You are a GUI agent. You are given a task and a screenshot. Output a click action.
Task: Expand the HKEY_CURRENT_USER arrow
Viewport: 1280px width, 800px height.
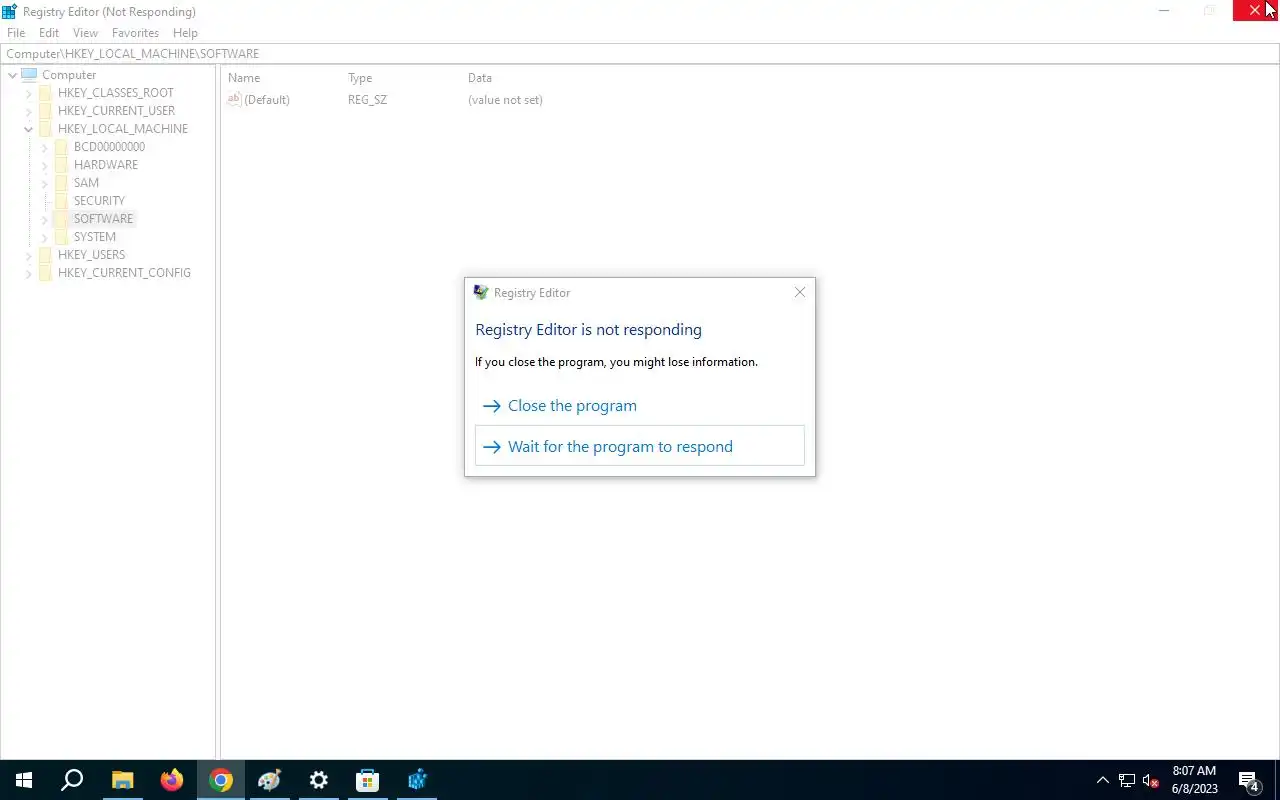(x=28, y=111)
